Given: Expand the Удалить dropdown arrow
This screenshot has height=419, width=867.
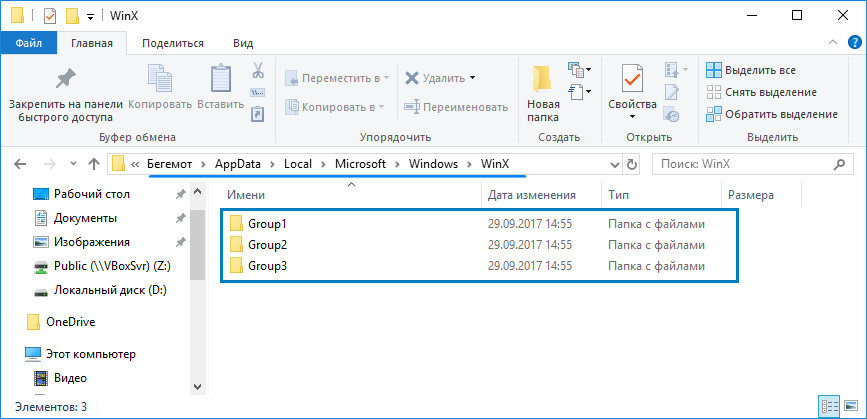Looking at the screenshot, I should point(472,77).
